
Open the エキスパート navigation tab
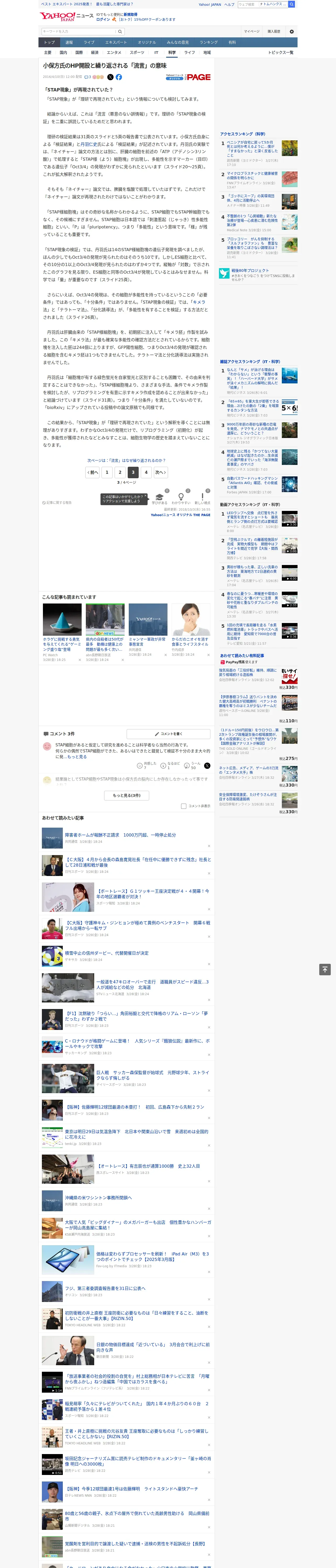(x=116, y=43)
